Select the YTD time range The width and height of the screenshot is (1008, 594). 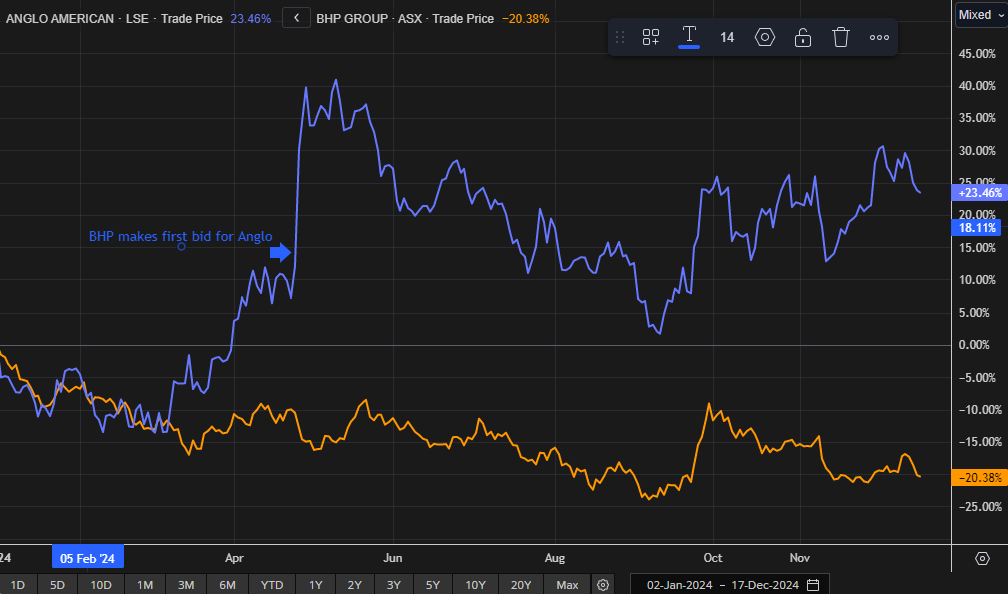coord(271,584)
